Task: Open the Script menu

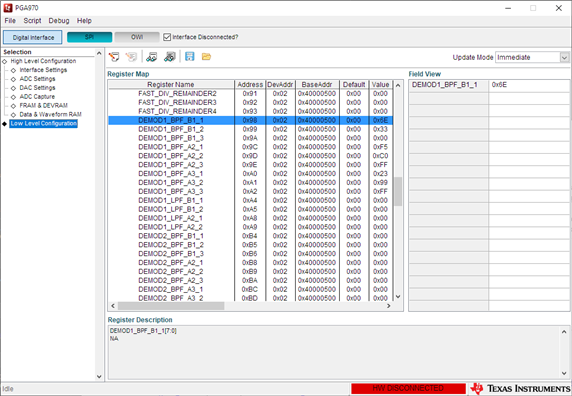Action: pos(32,21)
